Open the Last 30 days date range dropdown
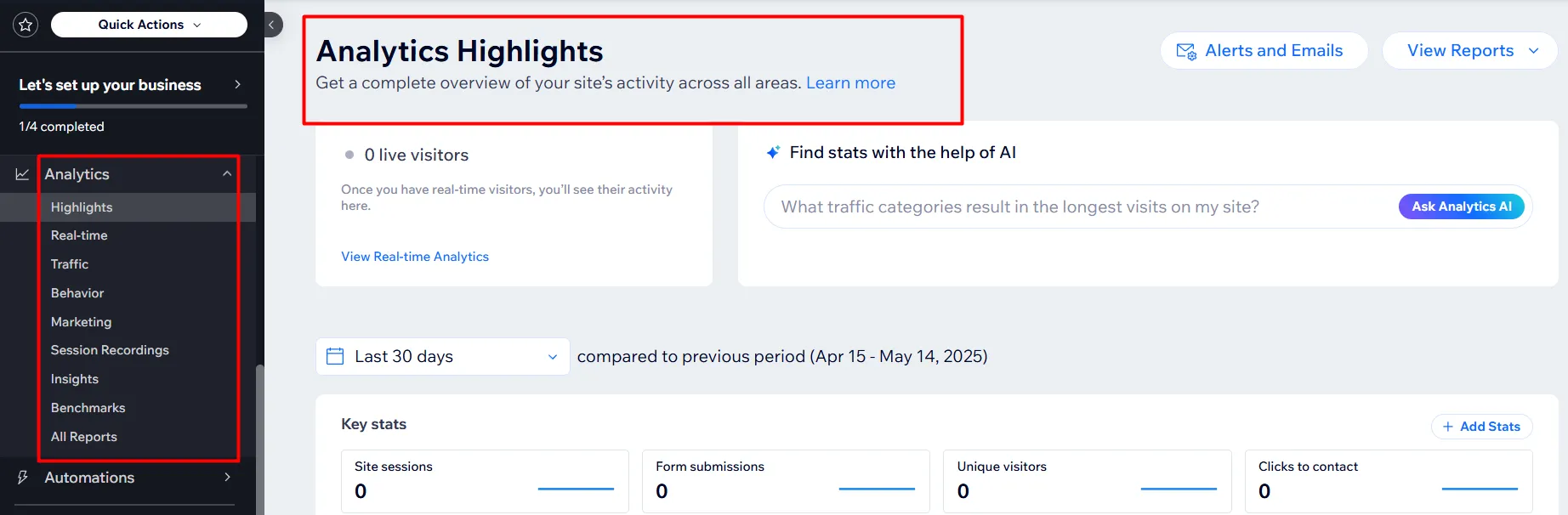The image size is (1568, 515). tap(442, 356)
